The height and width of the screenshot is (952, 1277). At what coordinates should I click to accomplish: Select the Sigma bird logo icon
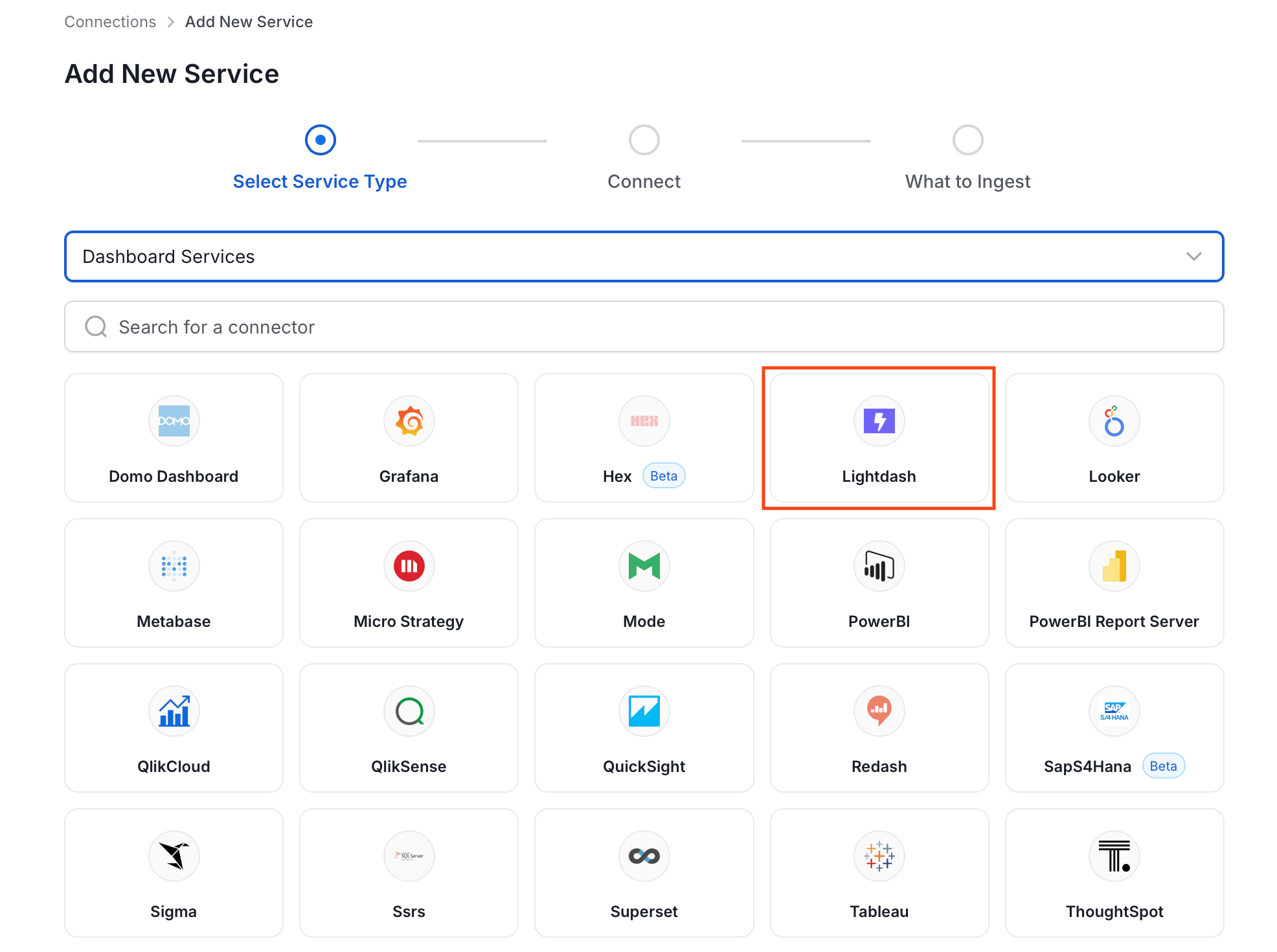pyautogui.click(x=174, y=856)
